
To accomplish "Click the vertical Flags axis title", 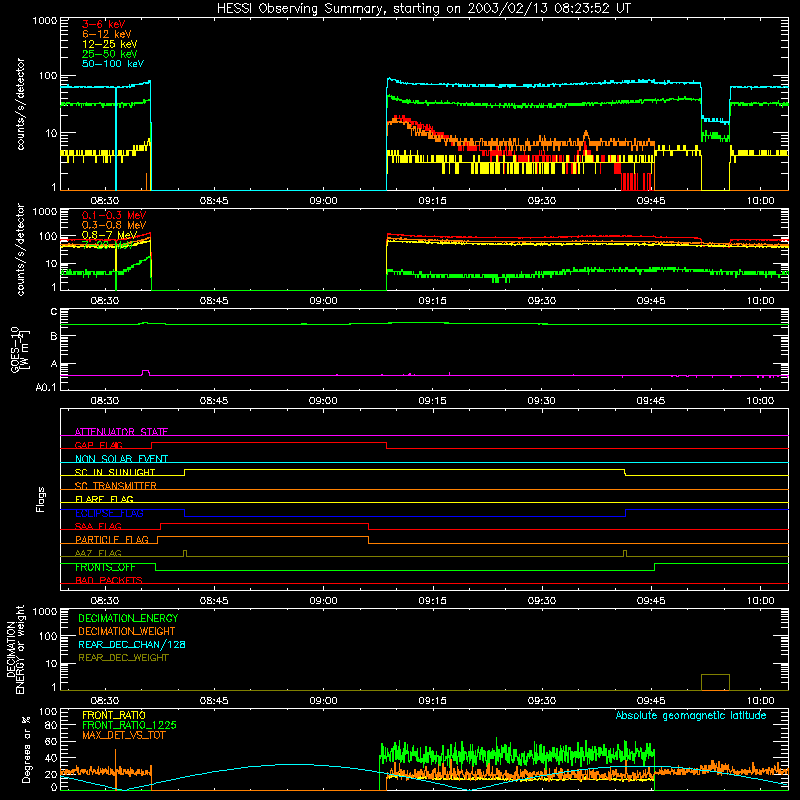I will pyautogui.click(x=40, y=499).
